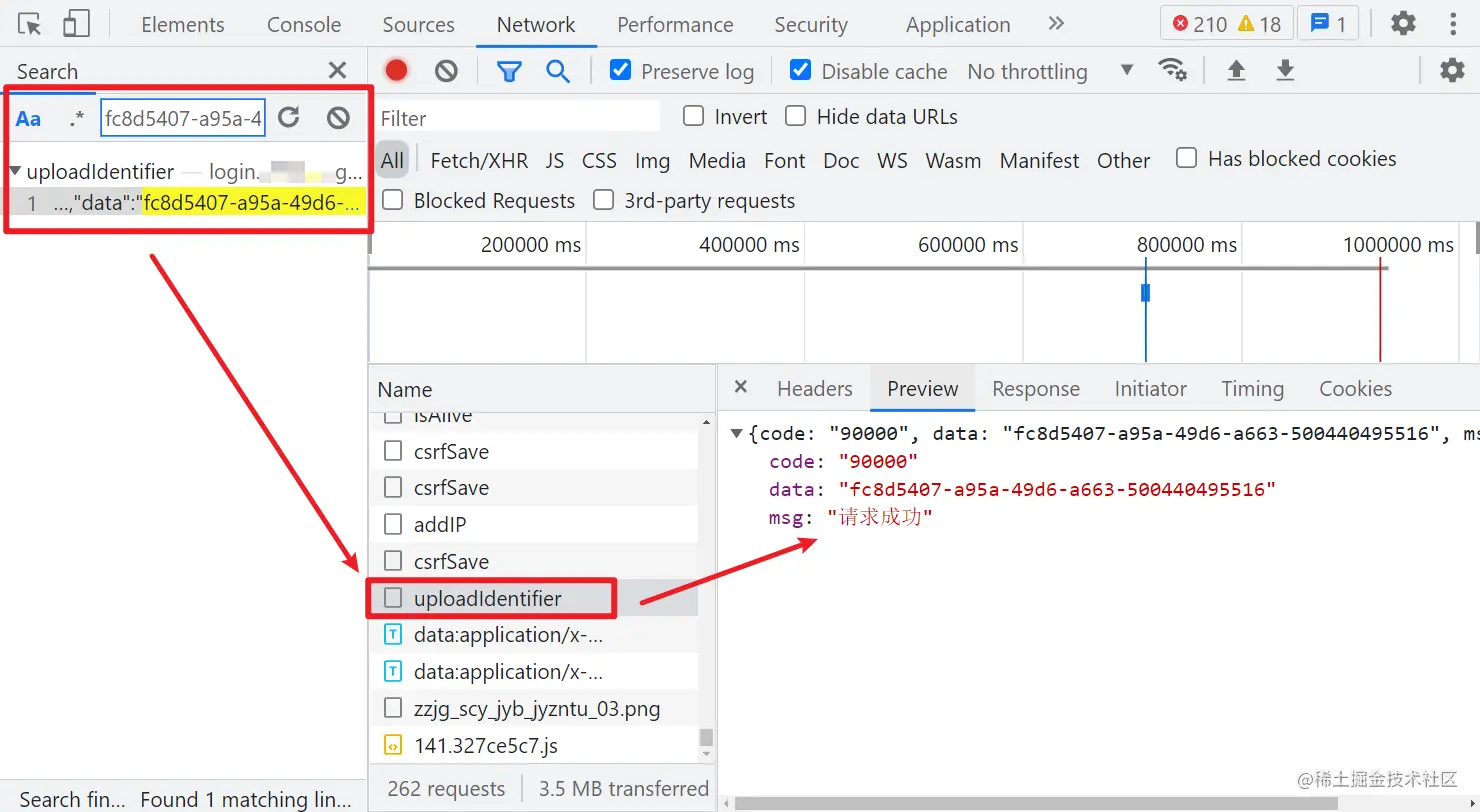This screenshot has height=812, width=1480.
Task: Open the issues badge showing 1
Action: tap(1328, 24)
